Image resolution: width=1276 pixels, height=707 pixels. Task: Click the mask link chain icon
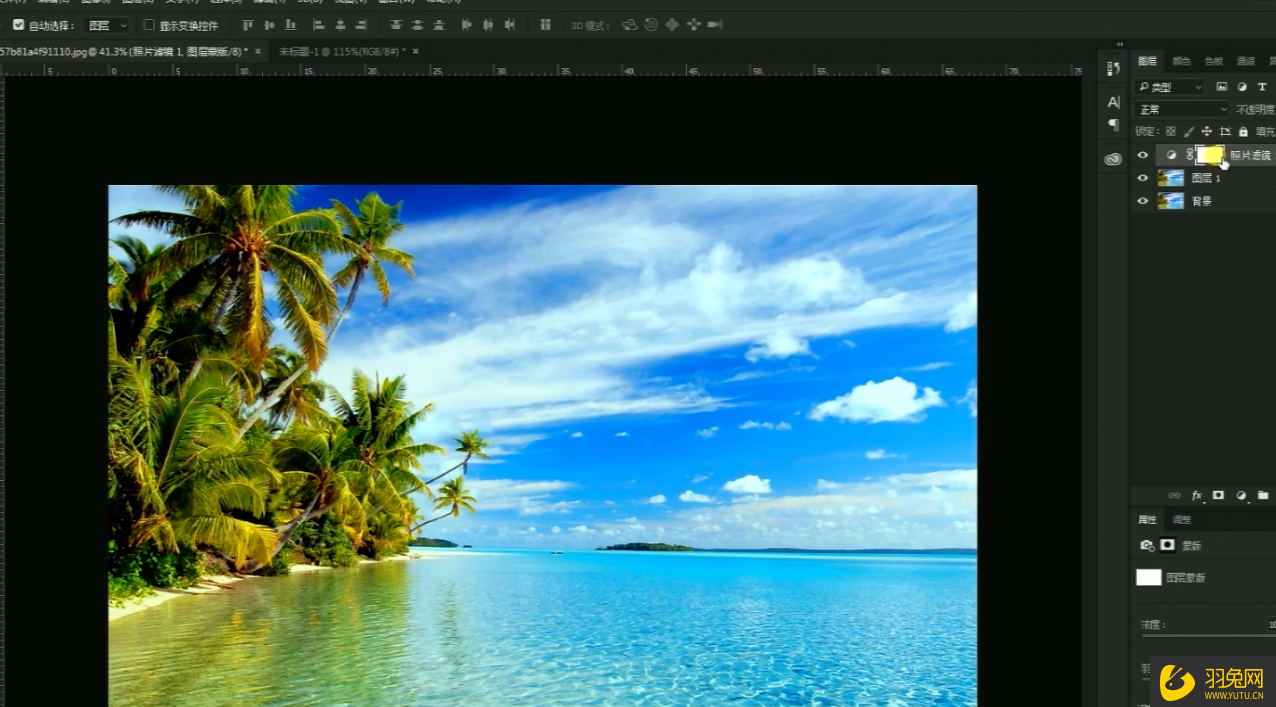click(x=1189, y=155)
